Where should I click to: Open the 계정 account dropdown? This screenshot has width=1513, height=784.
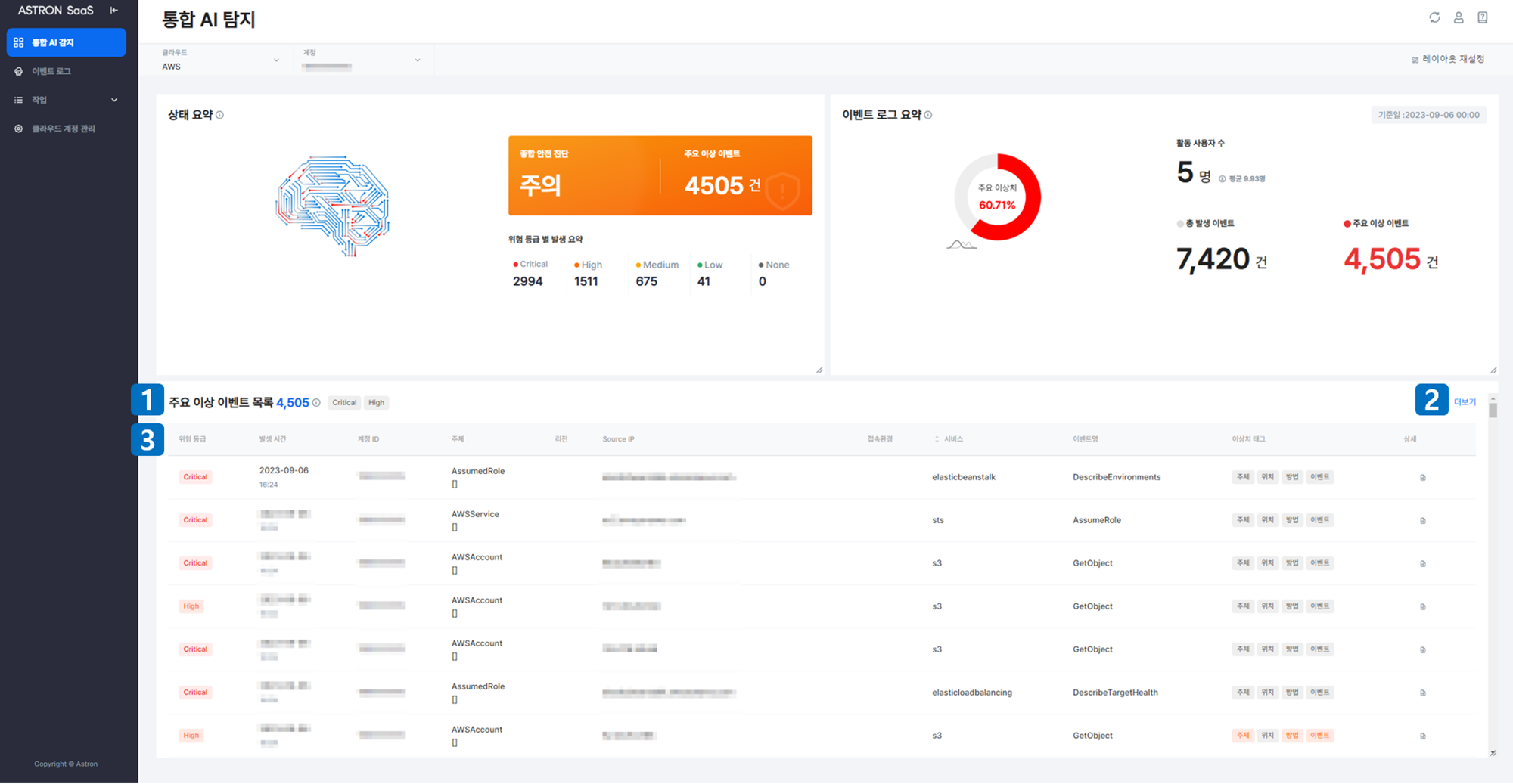[x=362, y=60]
